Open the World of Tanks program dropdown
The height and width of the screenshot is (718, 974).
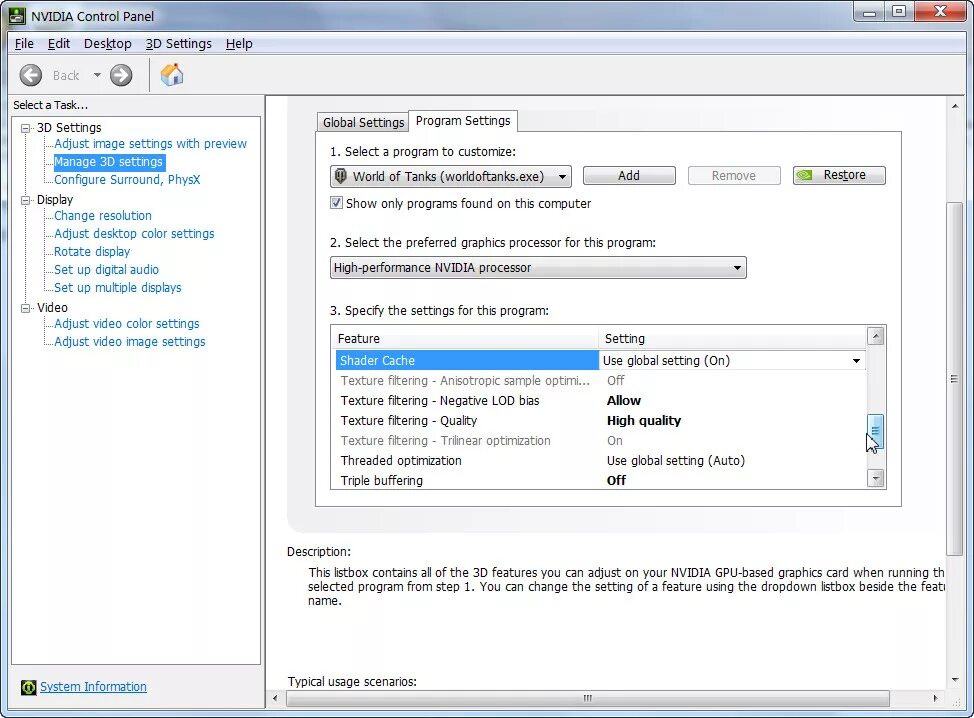[x=450, y=176]
